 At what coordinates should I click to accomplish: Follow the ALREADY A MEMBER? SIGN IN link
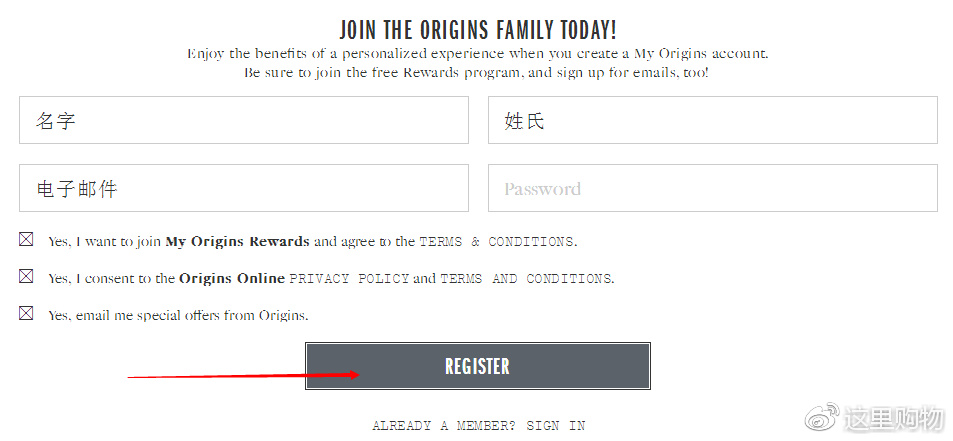tap(478, 425)
